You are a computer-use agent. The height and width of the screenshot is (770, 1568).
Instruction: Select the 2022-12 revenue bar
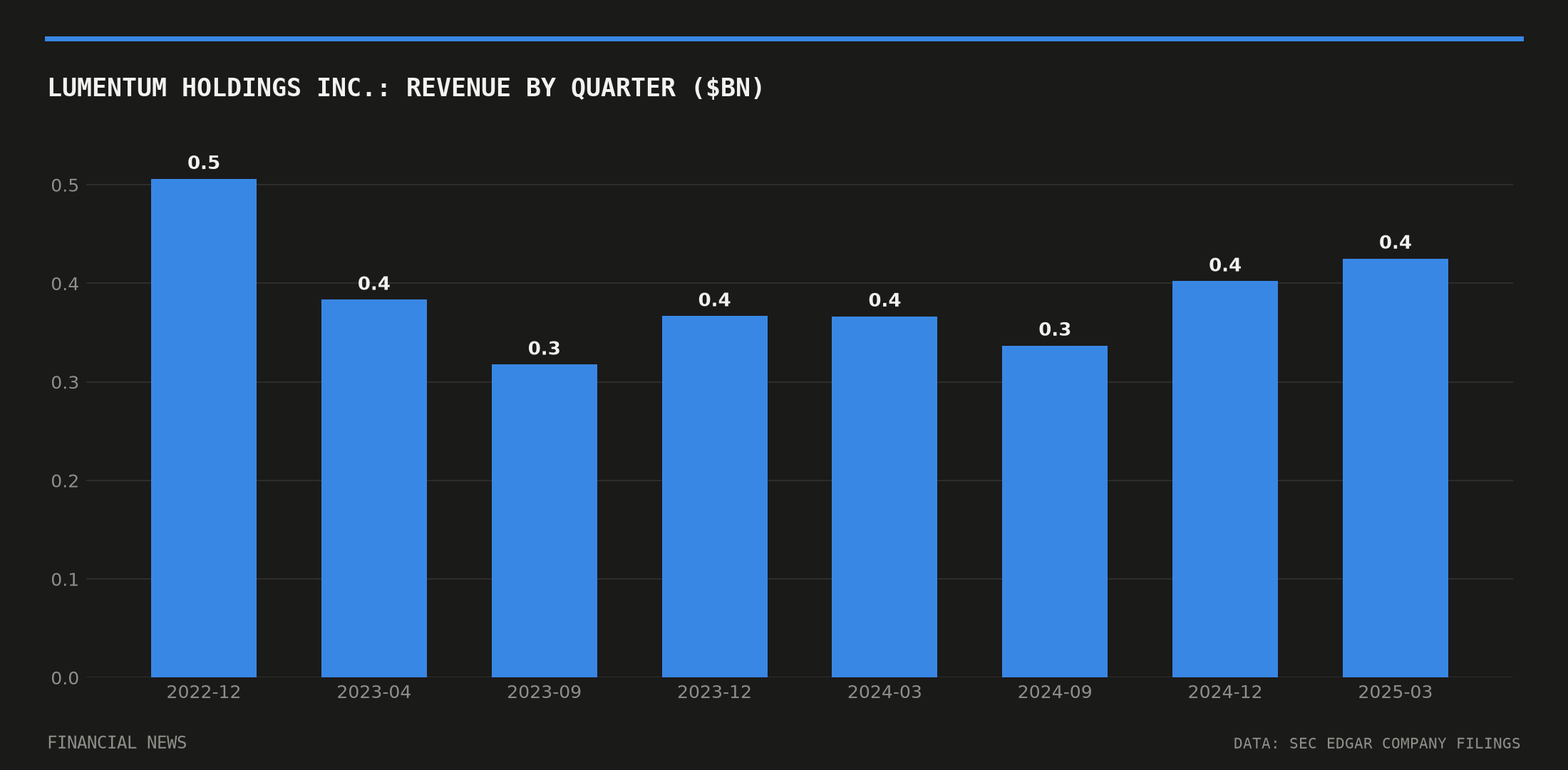[x=204, y=428]
